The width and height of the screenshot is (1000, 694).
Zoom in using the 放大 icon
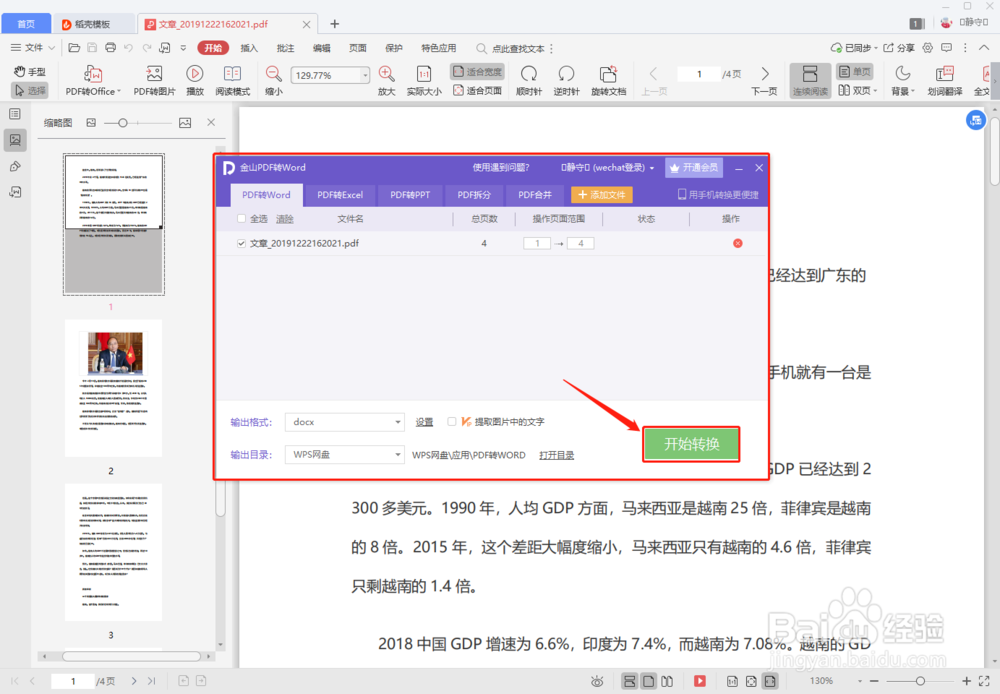[x=388, y=74]
